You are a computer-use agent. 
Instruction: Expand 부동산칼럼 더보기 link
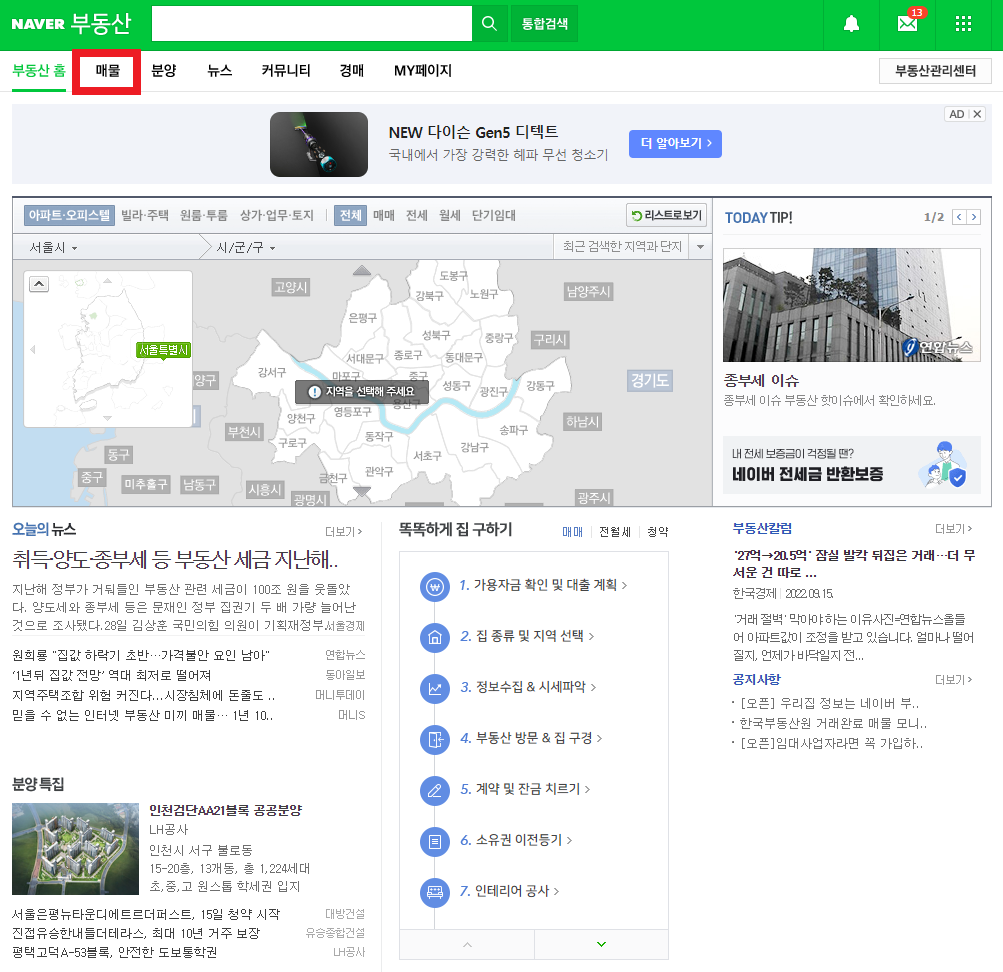[954, 529]
